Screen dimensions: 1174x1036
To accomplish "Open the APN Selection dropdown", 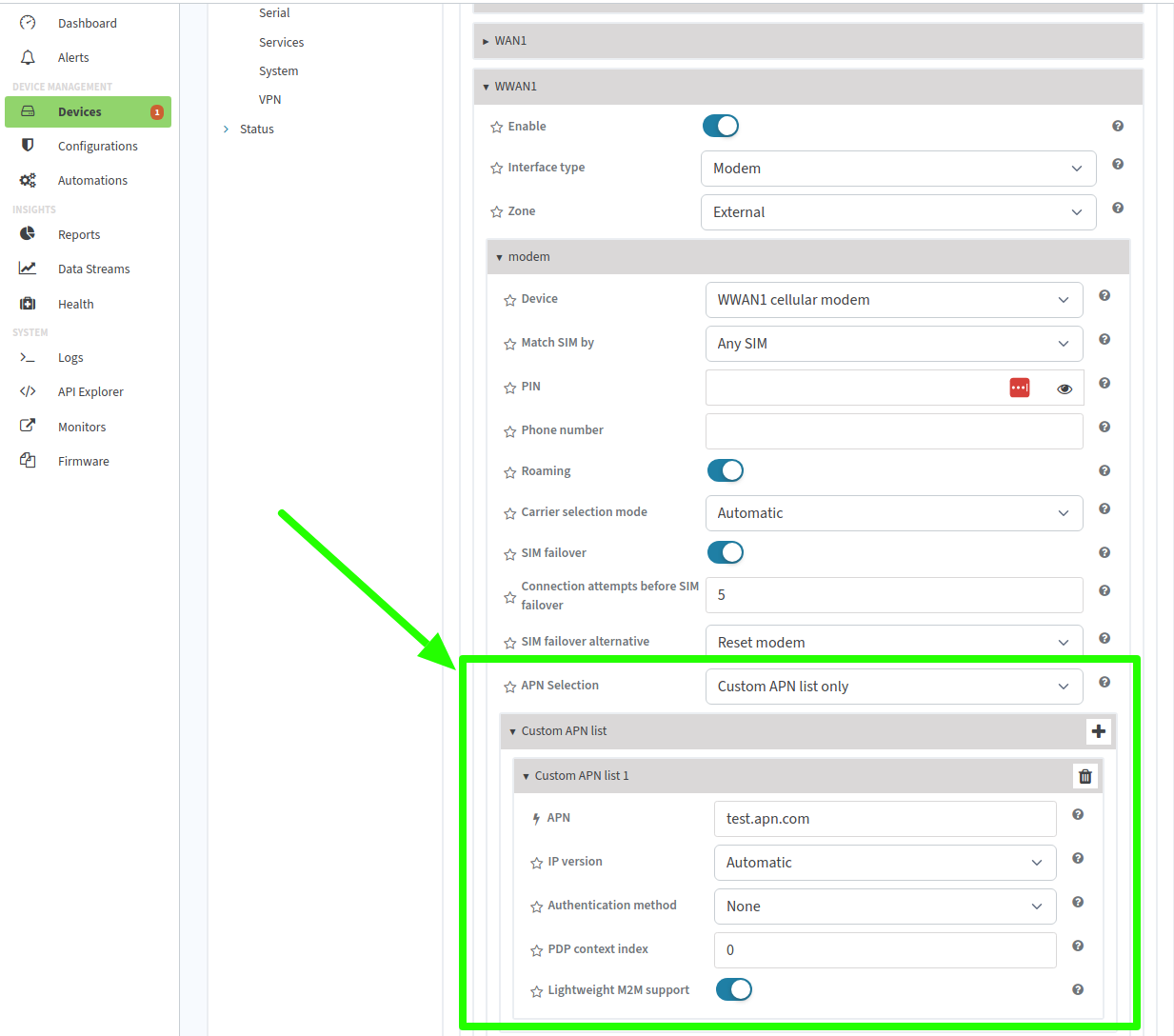I will coord(894,687).
